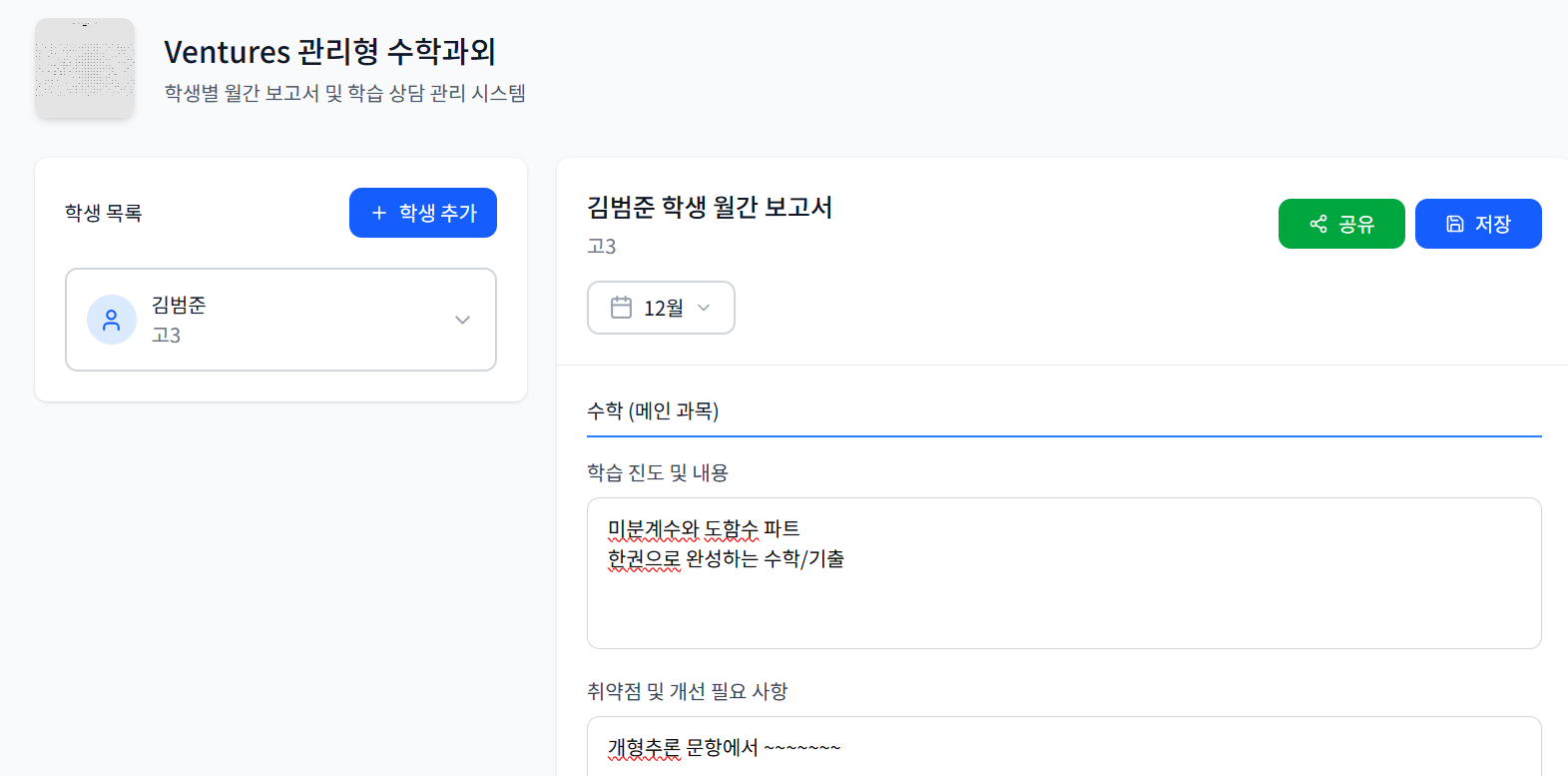1568x776 pixels.
Task: Click the Ventures 관리형 수학과외 title
Action: (329, 51)
